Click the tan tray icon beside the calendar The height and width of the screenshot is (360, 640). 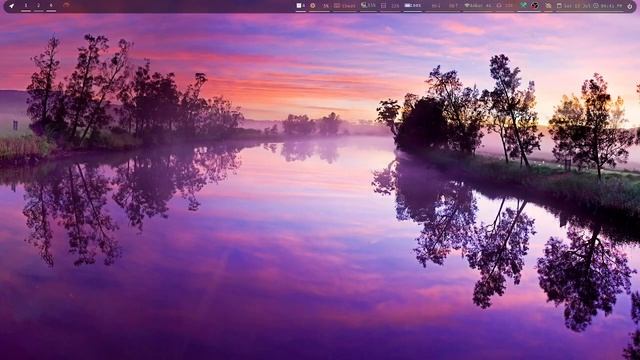pyautogui.click(x=548, y=6)
